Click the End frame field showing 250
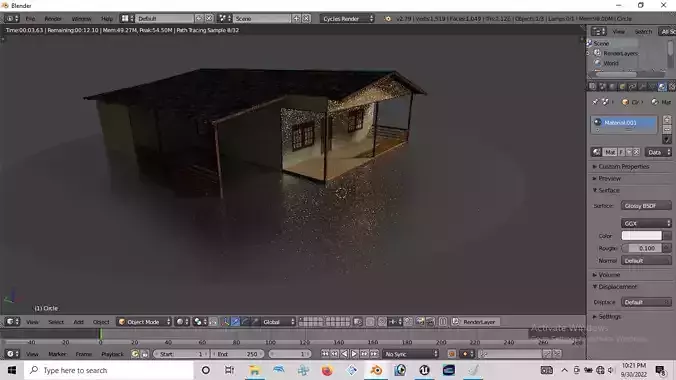 237,354
